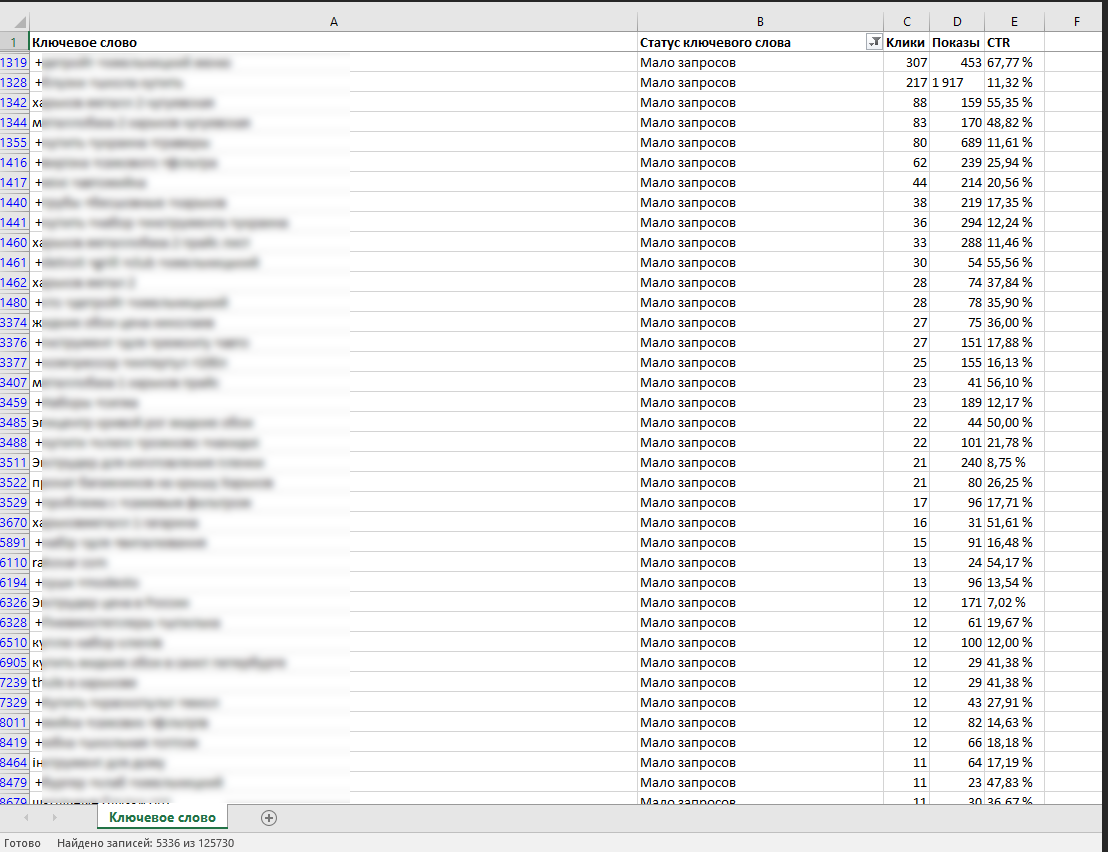The image size is (1108, 852).
Task: Select column A header
Action: pos(333,21)
